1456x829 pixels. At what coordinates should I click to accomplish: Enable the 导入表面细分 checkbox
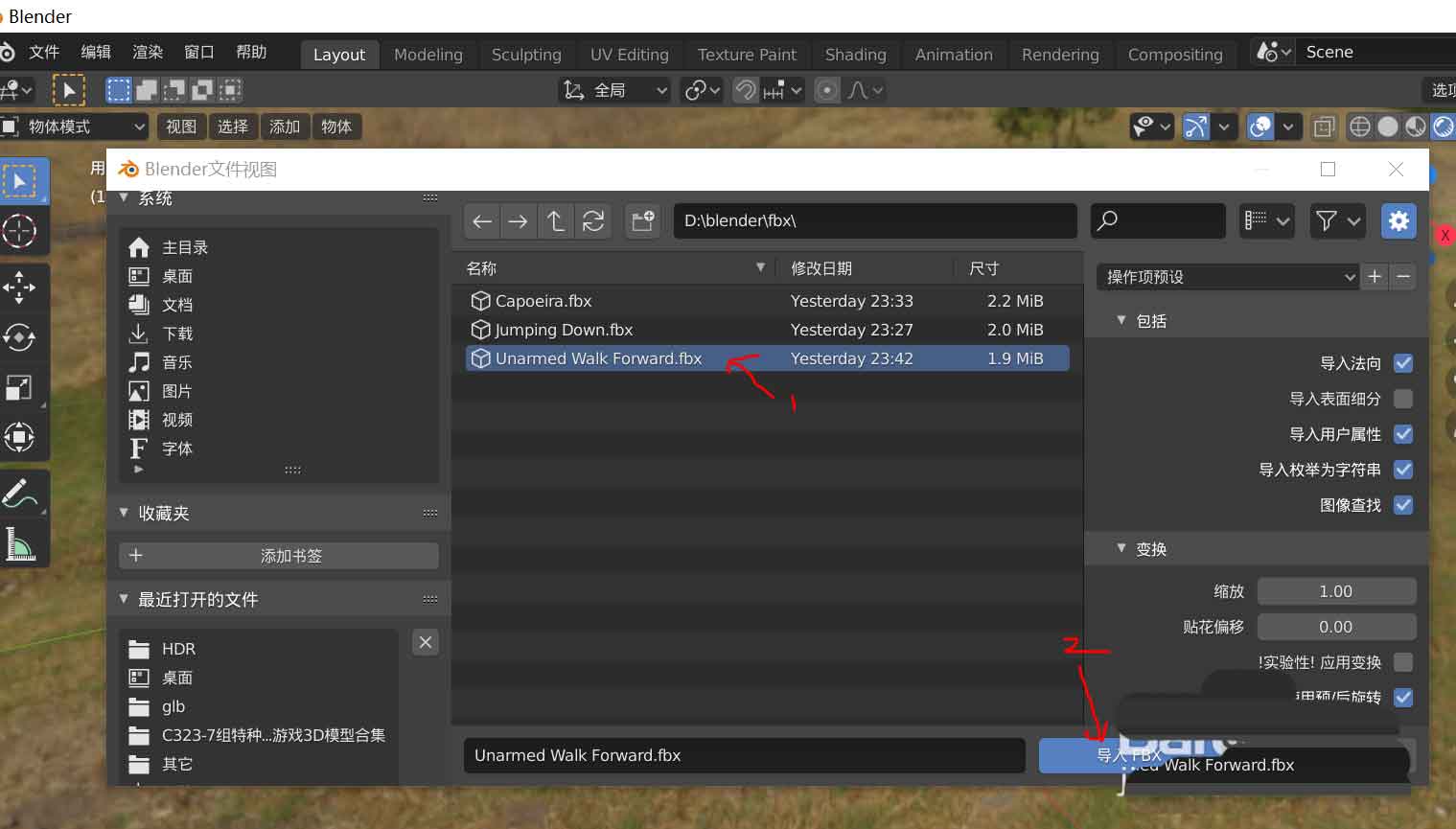(x=1403, y=399)
